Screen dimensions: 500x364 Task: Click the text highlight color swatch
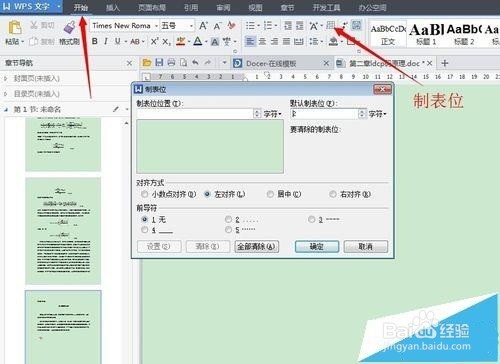pos(180,41)
